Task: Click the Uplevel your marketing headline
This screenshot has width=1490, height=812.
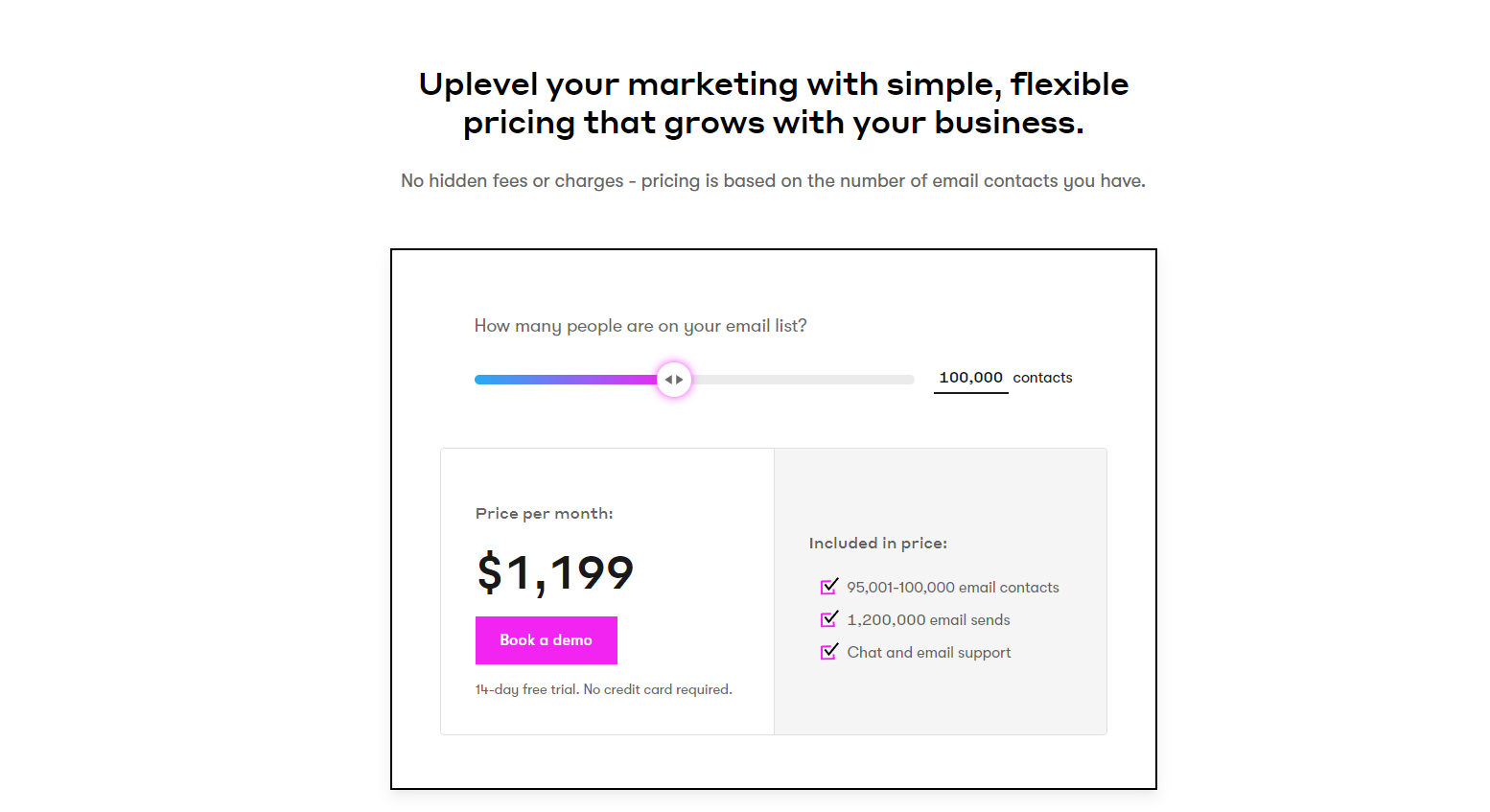Action: click(773, 104)
